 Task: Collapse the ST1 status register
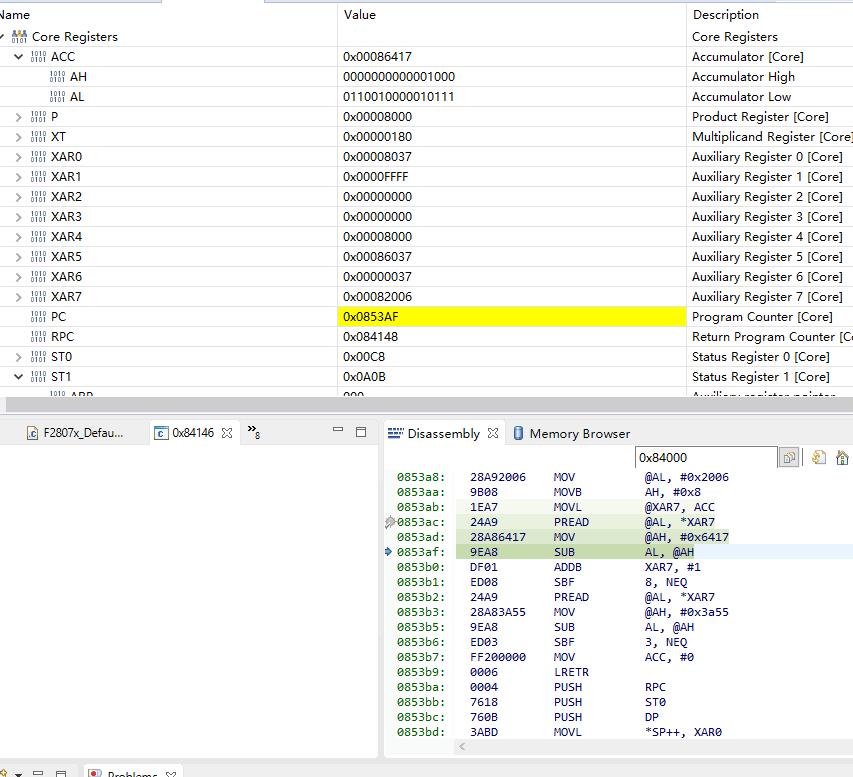pos(18,377)
